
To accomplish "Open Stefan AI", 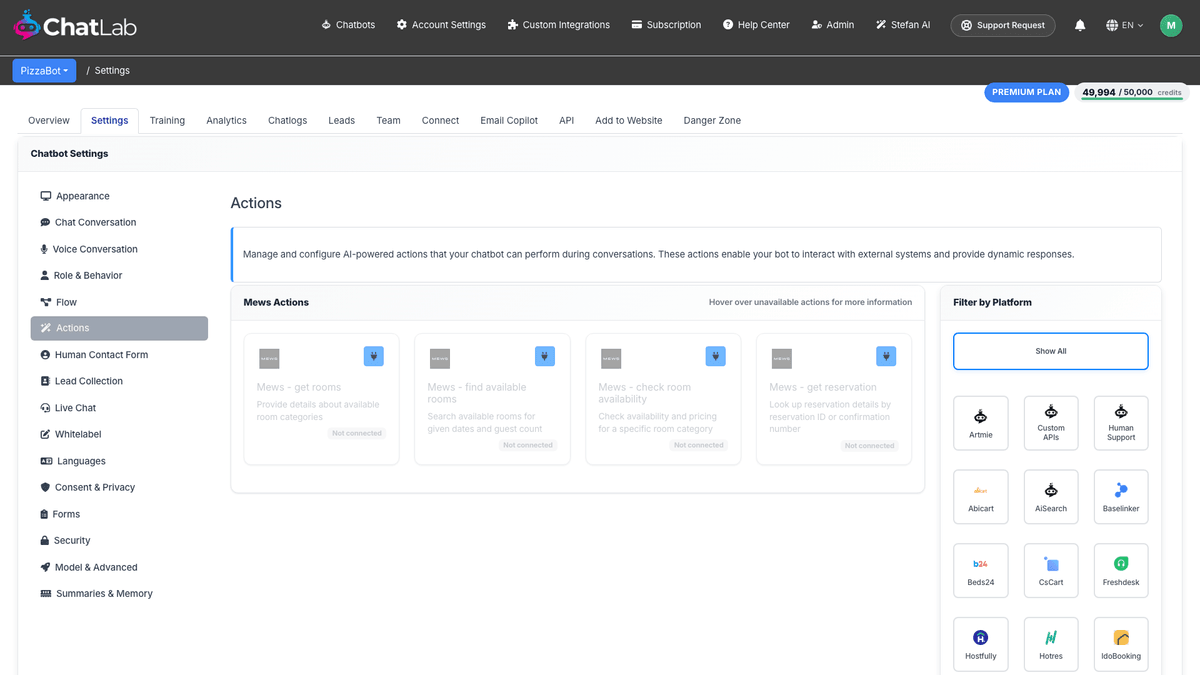I will click(x=903, y=25).
